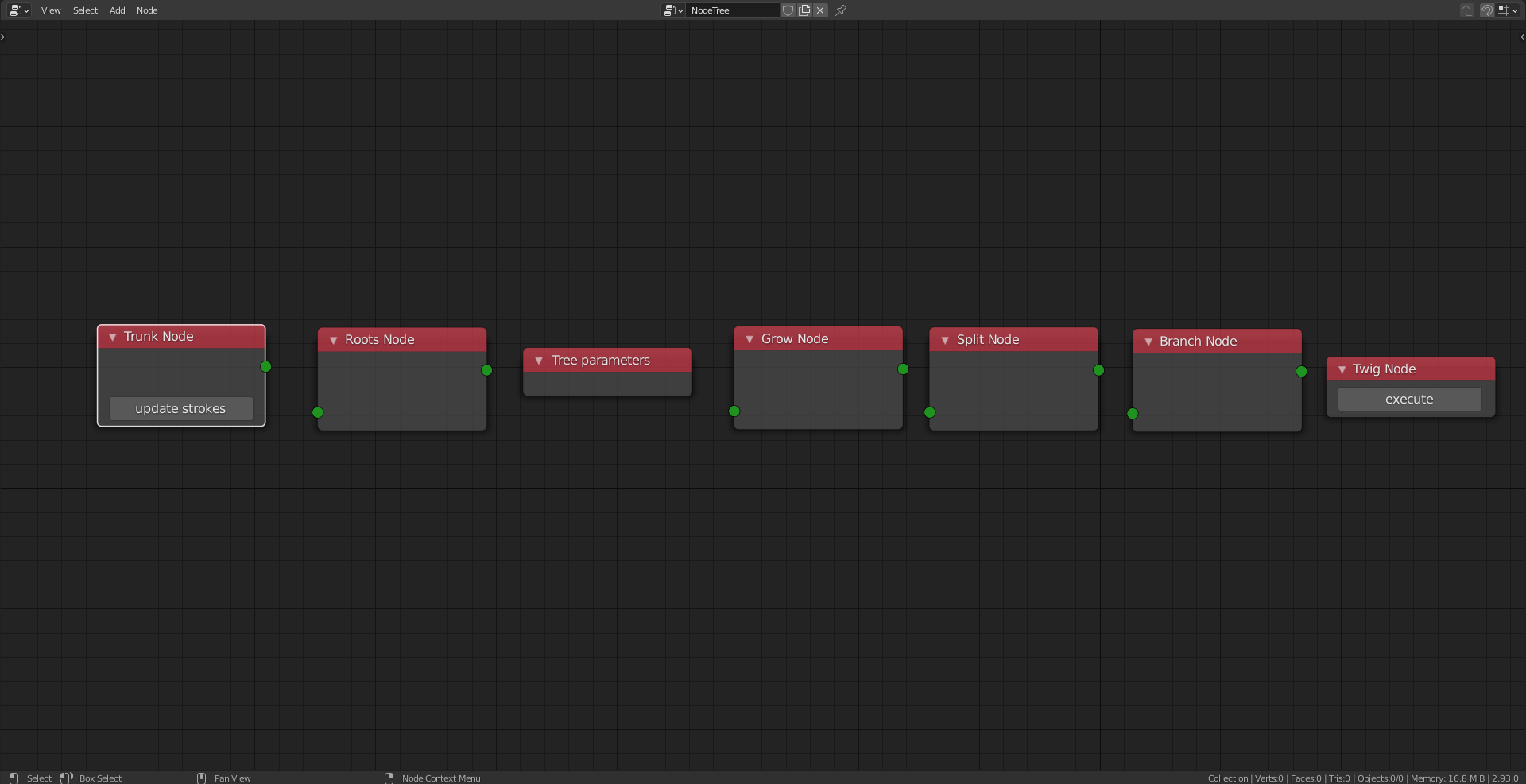Pin the current node tree
1526x784 pixels.
pyautogui.click(x=840, y=10)
